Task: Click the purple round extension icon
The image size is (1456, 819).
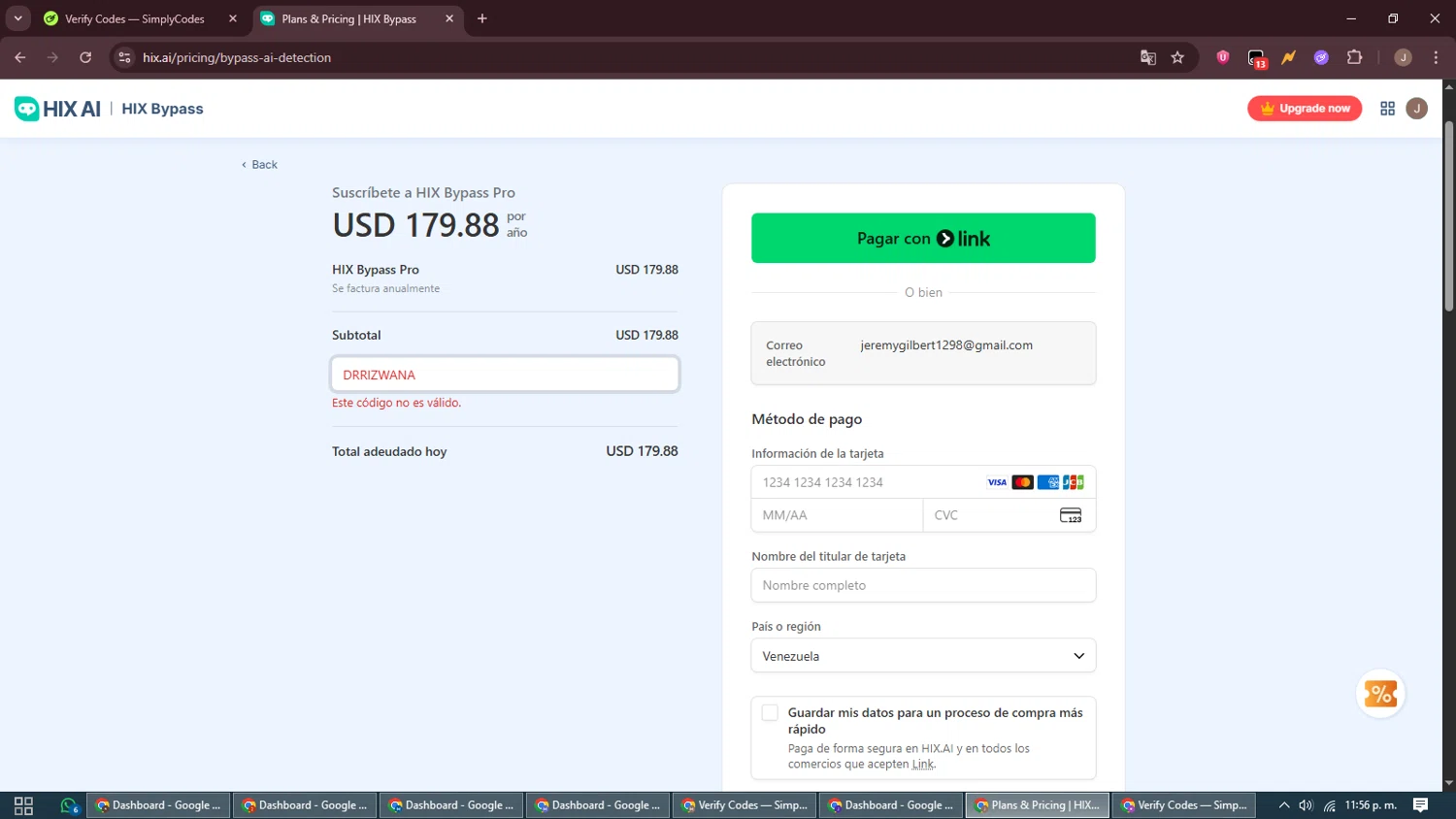Action: pyautogui.click(x=1321, y=57)
